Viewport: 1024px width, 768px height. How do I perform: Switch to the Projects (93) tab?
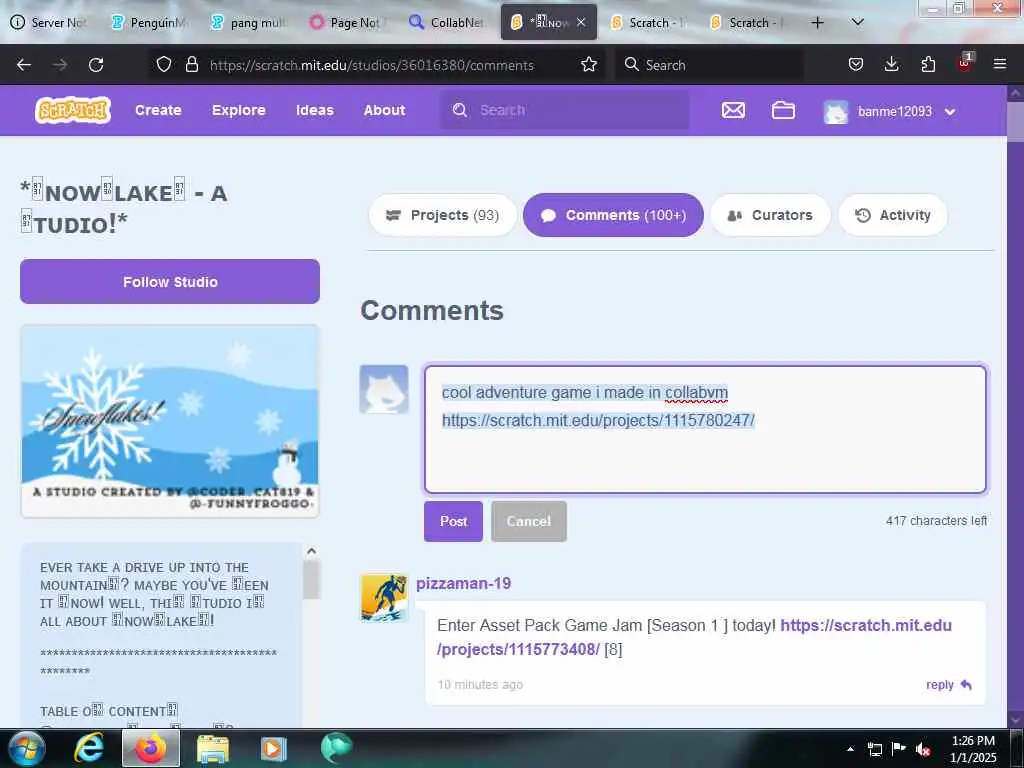(442, 215)
